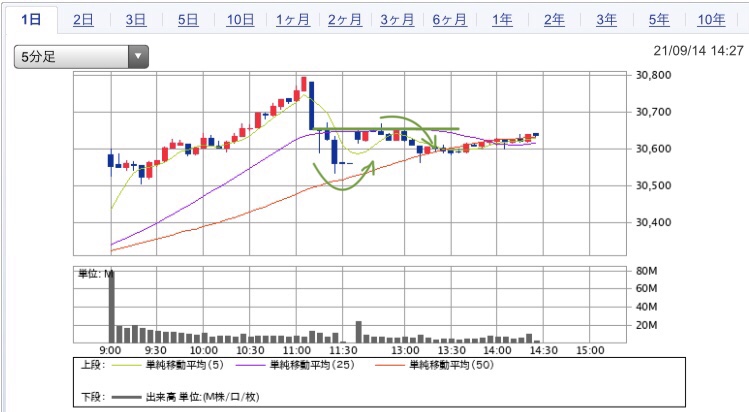The width and height of the screenshot is (749, 412).
Task: Click the 40M volume axis label
Action: pos(646,307)
